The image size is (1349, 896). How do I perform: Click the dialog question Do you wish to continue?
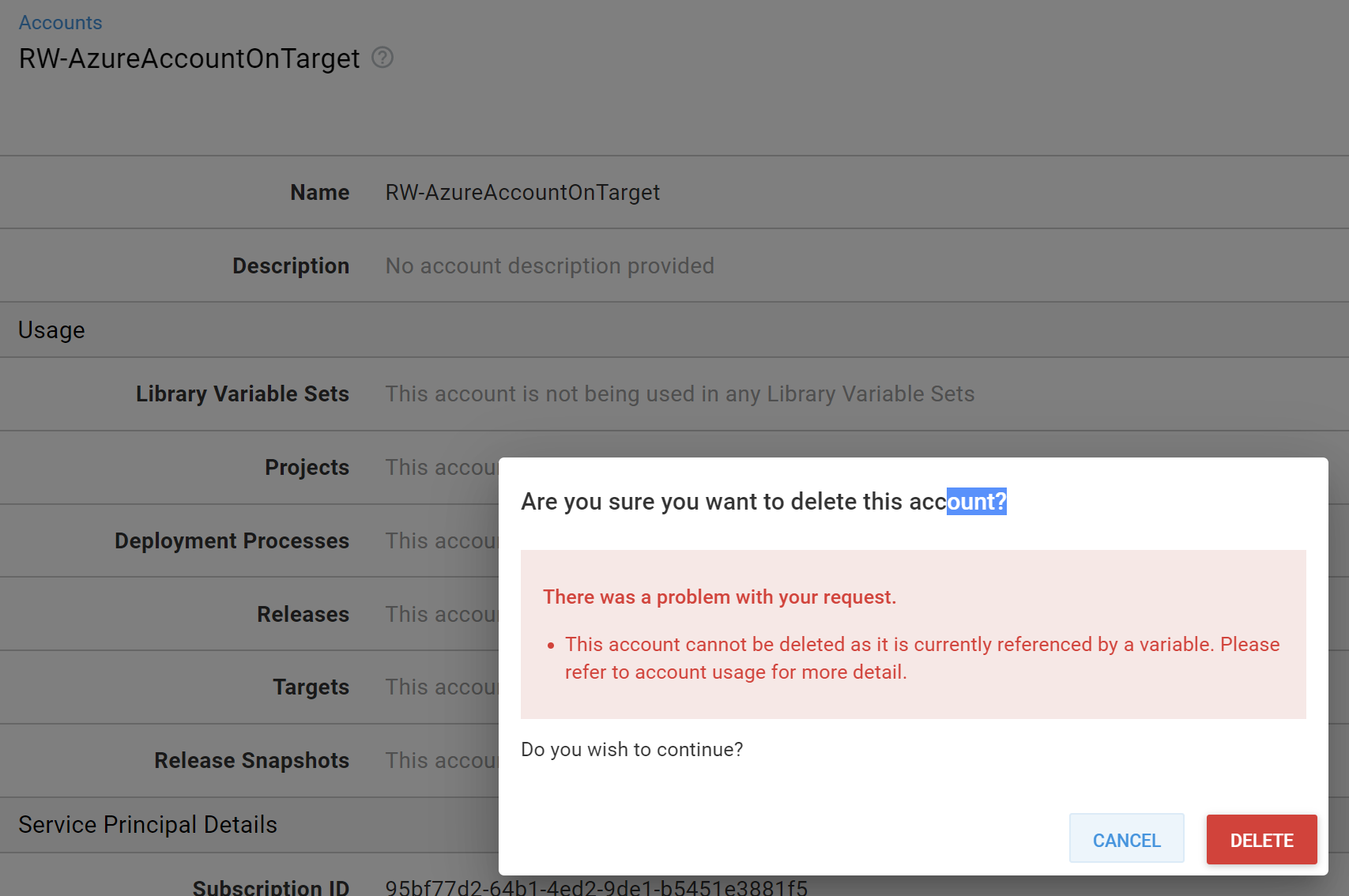click(x=631, y=749)
